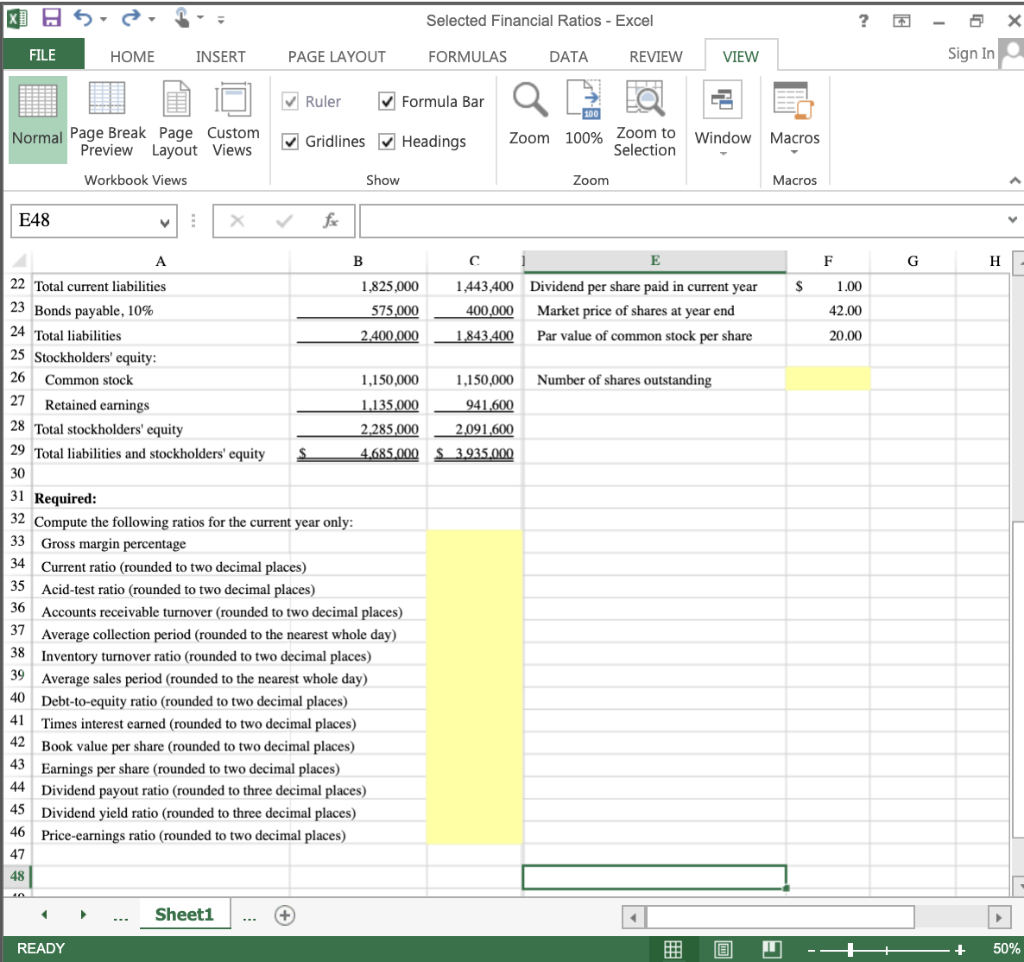
Task: Open Undo history dropdown arrow
Action: (103, 20)
